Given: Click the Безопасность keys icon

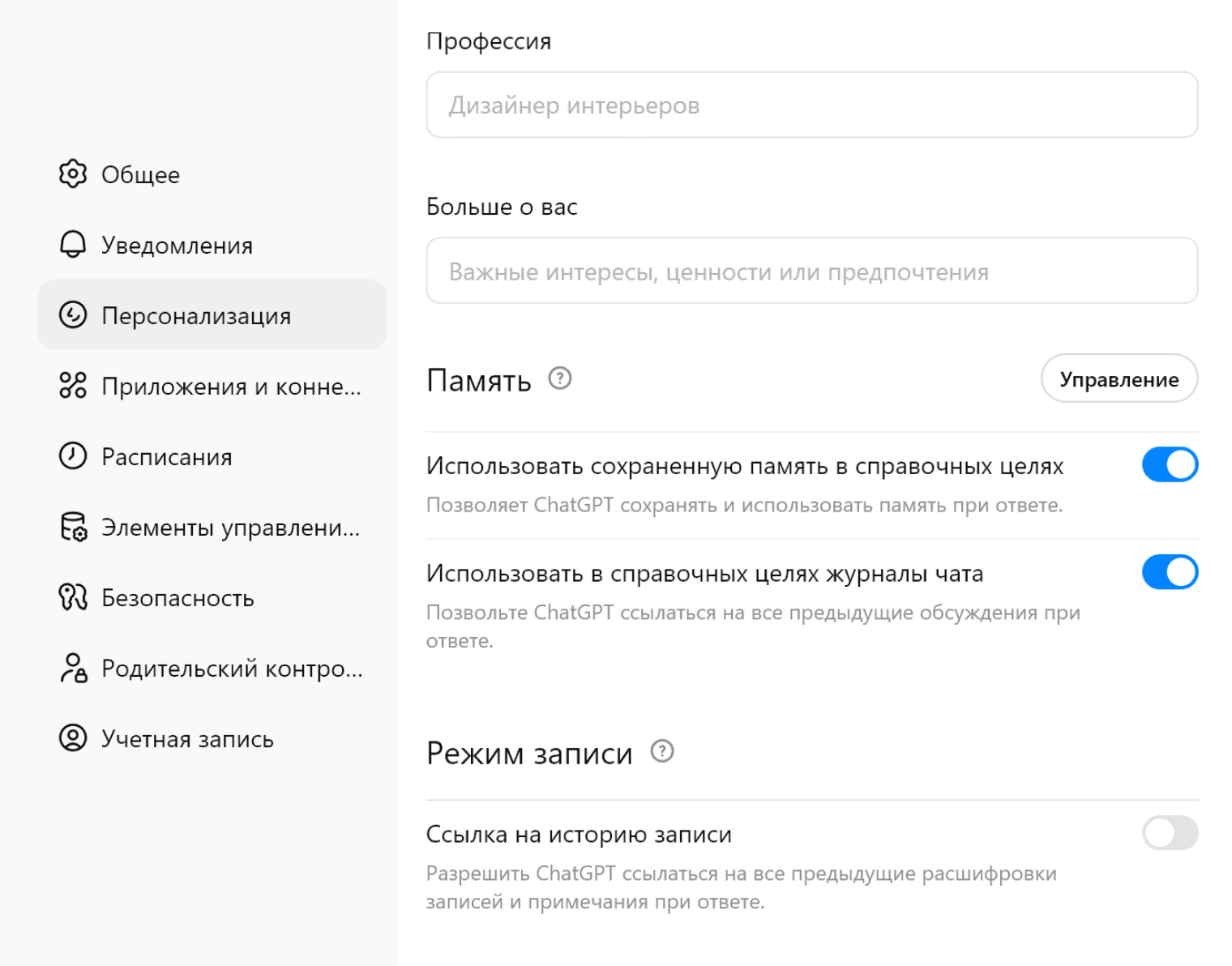Looking at the screenshot, I should point(73,597).
